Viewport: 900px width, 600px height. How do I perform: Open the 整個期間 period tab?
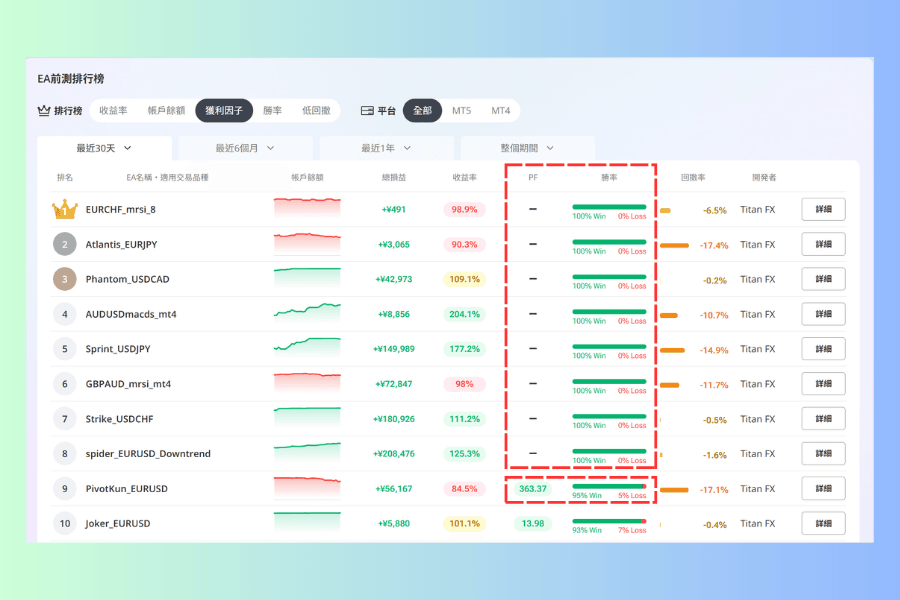(527, 148)
